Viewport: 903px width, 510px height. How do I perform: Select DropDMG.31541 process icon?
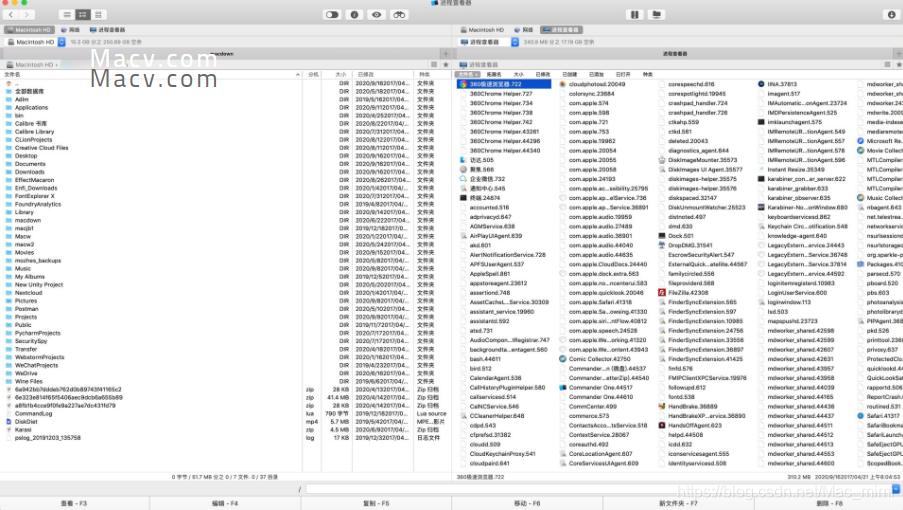pos(662,245)
